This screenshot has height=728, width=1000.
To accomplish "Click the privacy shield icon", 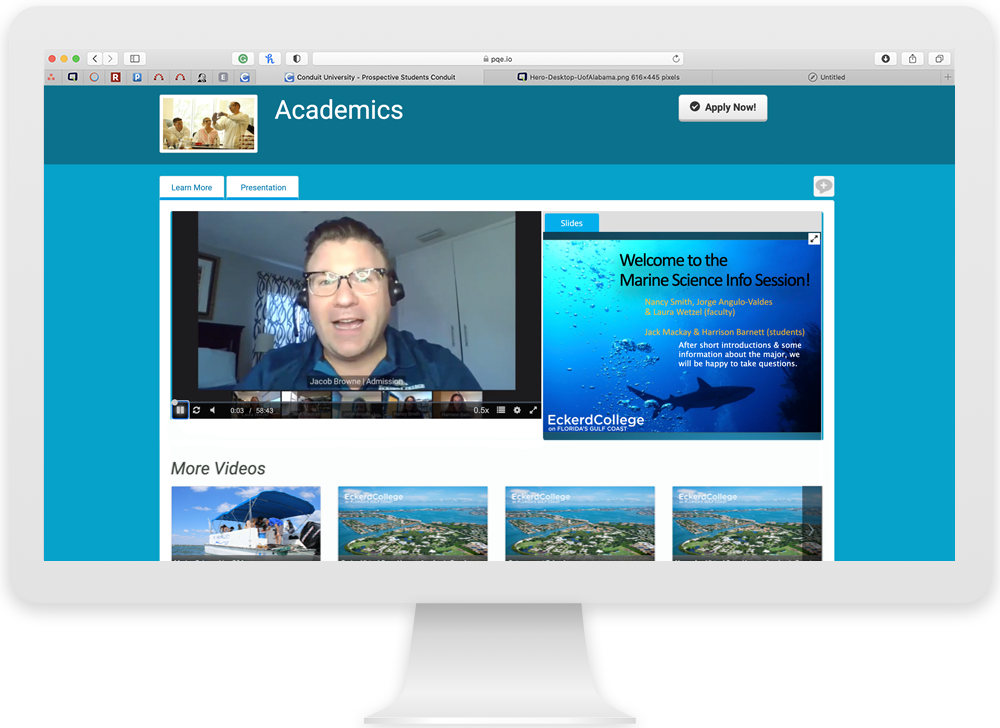I will 297,59.
